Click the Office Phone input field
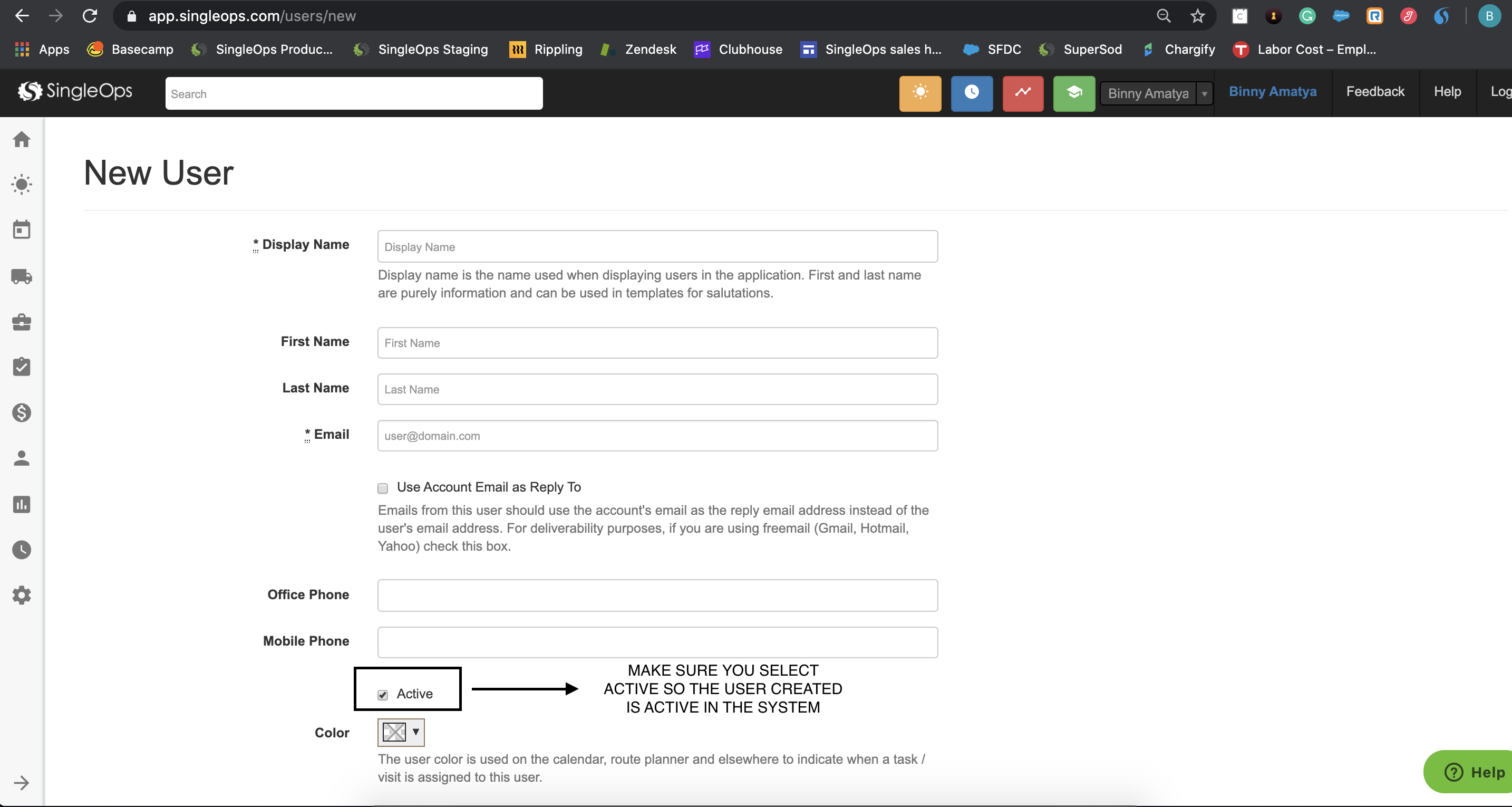1512x807 pixels. coord(657,595)
